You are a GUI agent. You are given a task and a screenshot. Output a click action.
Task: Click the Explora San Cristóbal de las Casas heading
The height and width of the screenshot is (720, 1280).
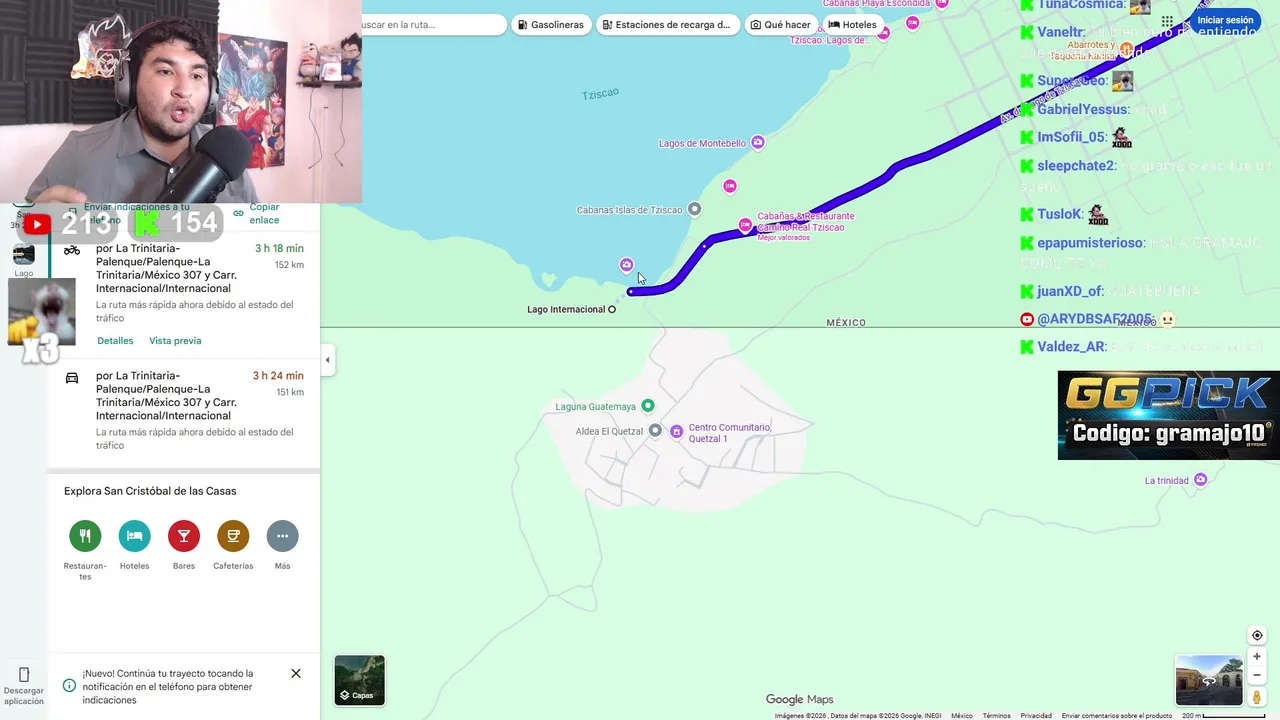[x=150, y=491]
